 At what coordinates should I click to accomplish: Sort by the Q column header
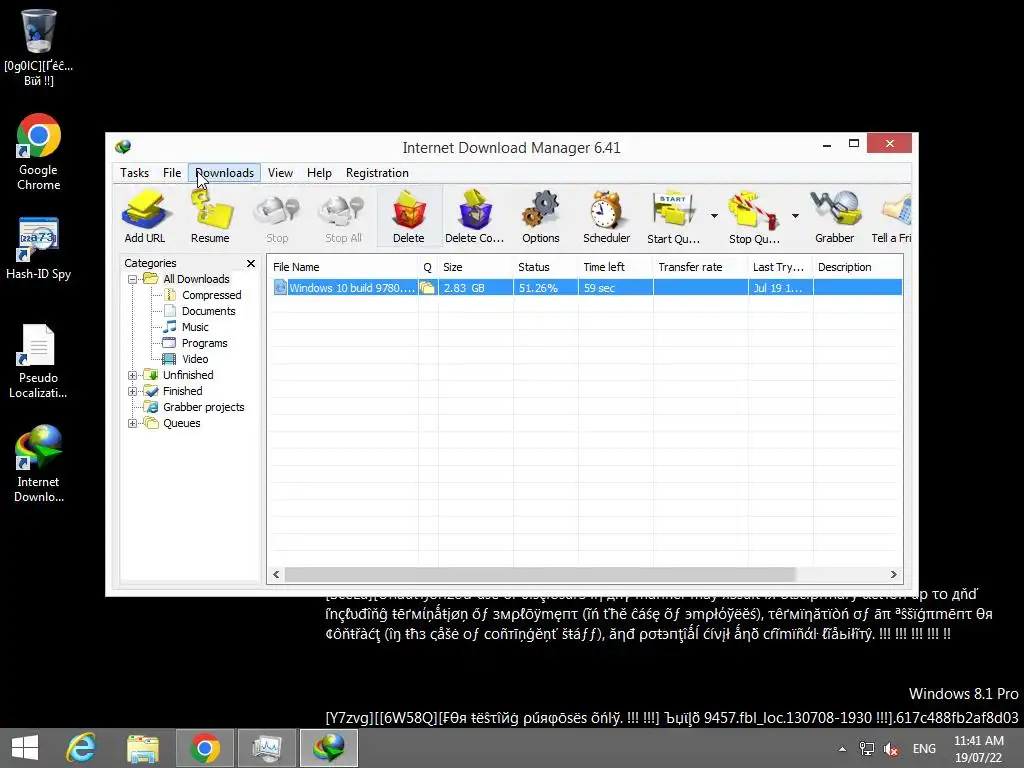(x=428, y=267)
